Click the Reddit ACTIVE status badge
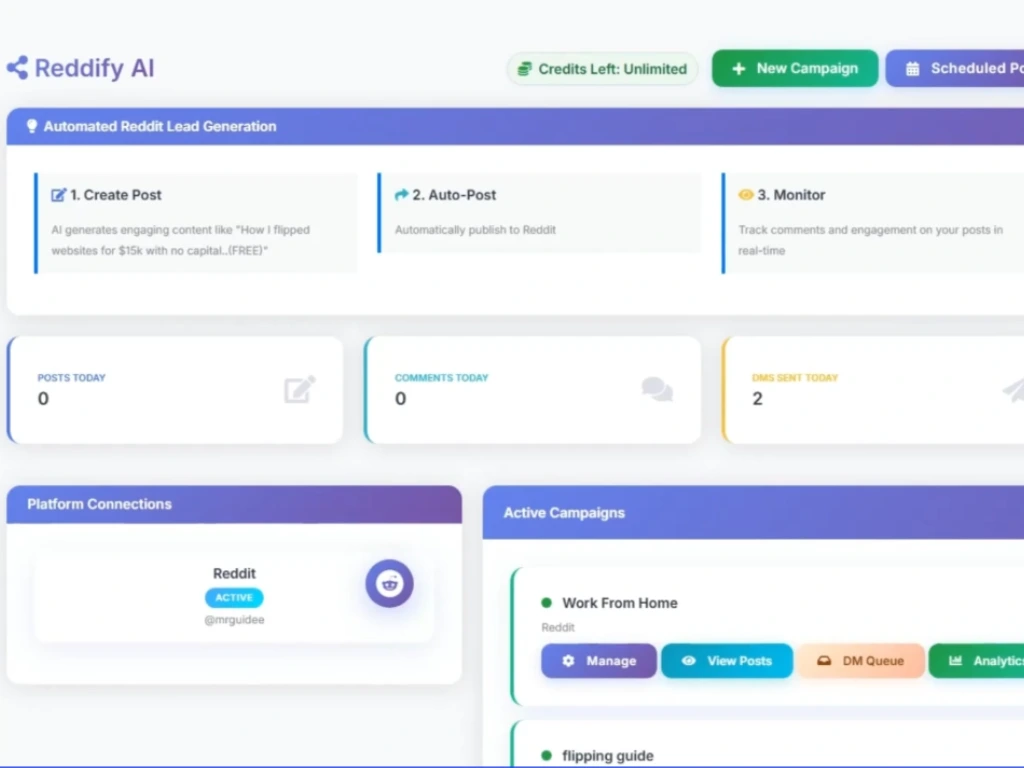Image resolution: width=1024 pixels, height=768 pixels. tap(234, 598)
